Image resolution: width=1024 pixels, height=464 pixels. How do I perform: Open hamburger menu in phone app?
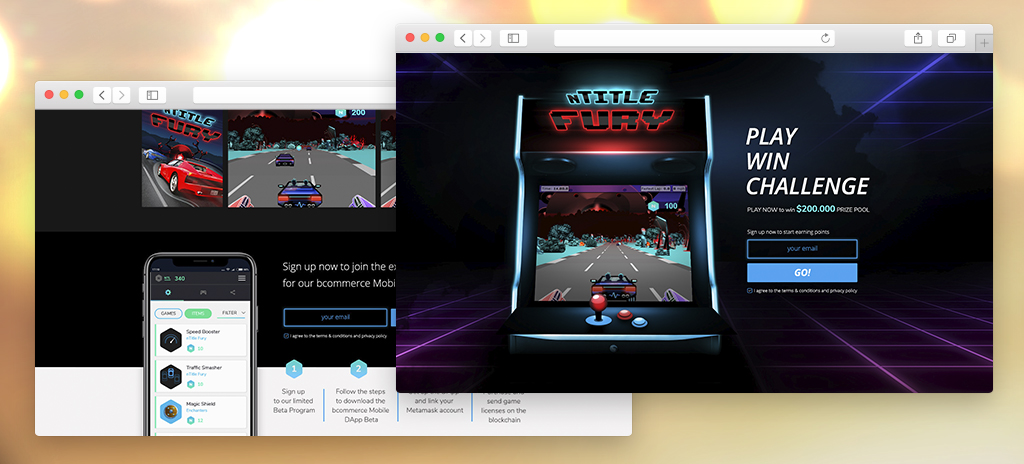click(x=241, y=278)
